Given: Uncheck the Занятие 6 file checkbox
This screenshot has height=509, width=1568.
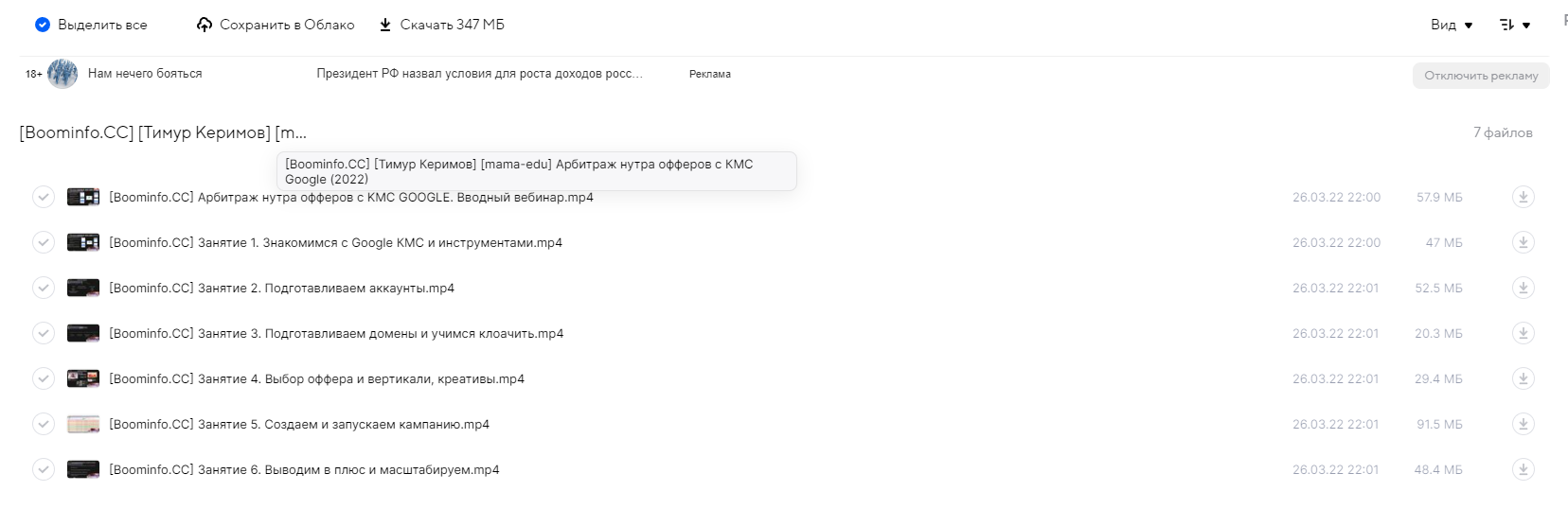Looking at the screenshot, I should [x=44, y=469].
